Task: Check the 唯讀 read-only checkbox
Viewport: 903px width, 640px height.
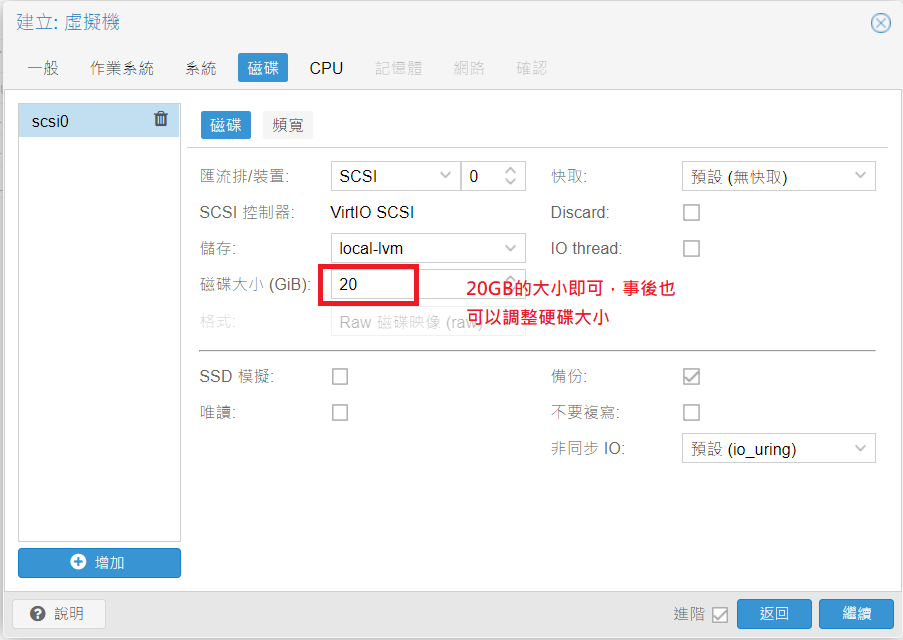Action: click(340, 412)
